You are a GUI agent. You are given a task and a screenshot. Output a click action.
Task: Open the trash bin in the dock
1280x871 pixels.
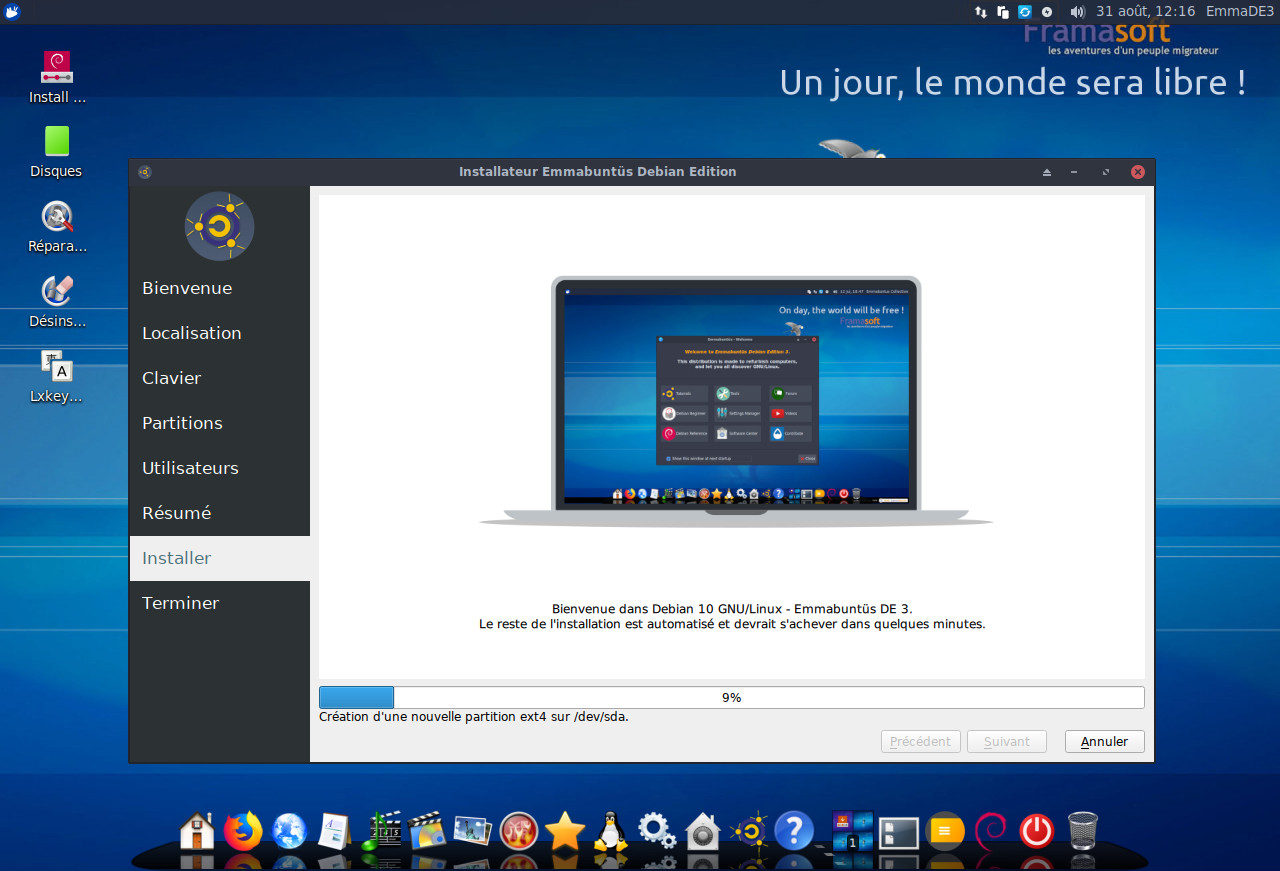[1083, 830]
